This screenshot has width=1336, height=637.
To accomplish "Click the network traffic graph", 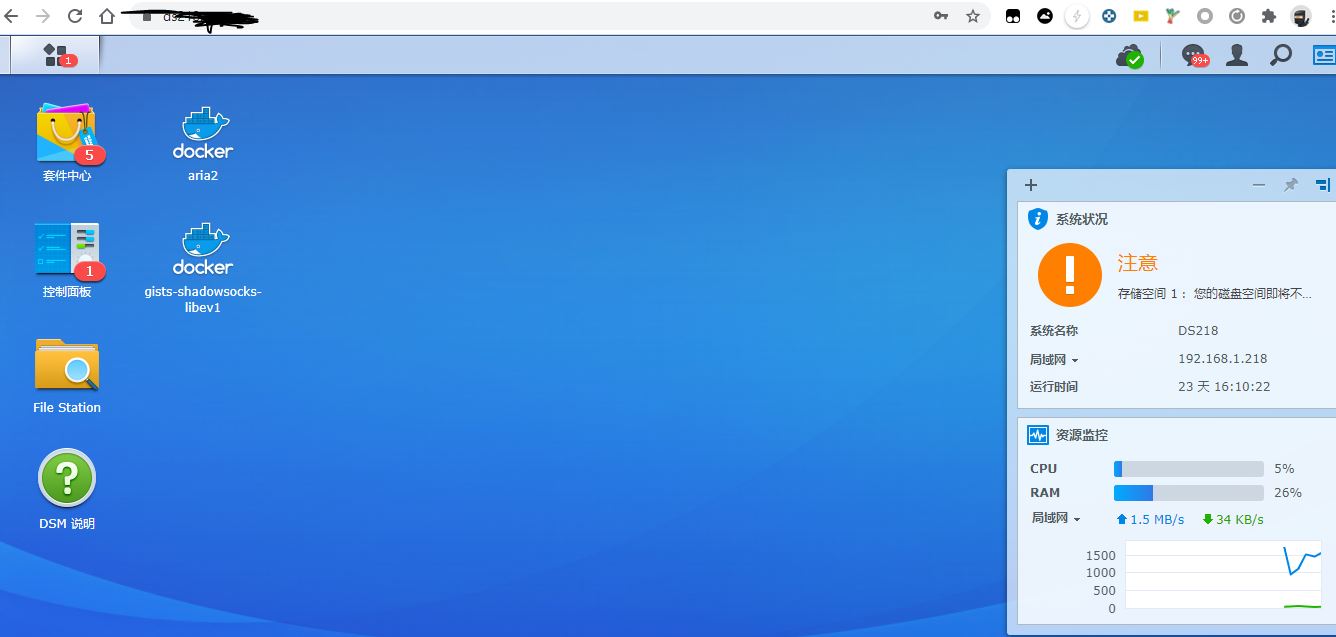I will point(1224,575).
